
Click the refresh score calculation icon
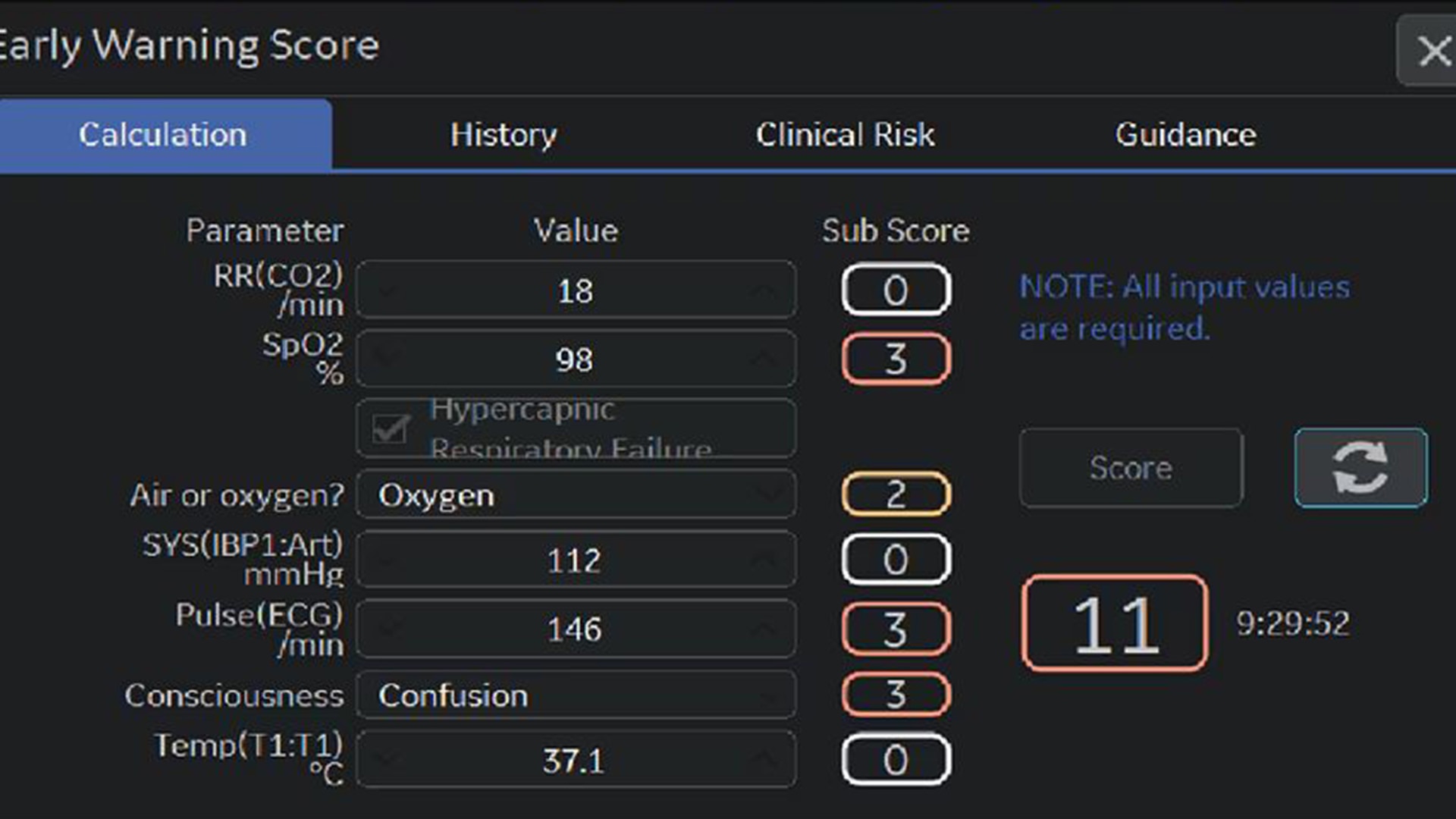pyautogui.click(x=1360, y=468)
